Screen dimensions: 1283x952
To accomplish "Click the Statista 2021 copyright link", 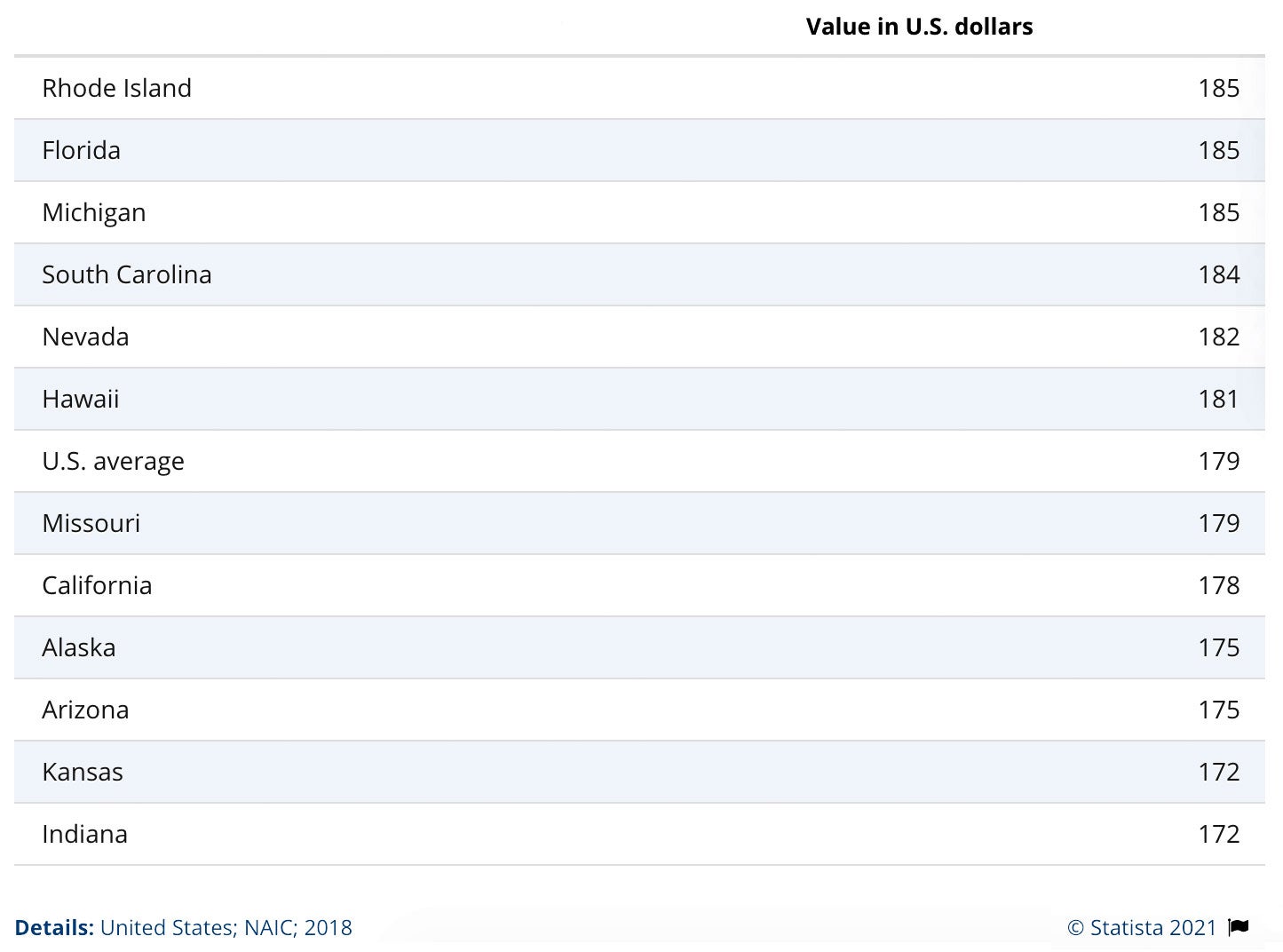I will click(1142, 927).
